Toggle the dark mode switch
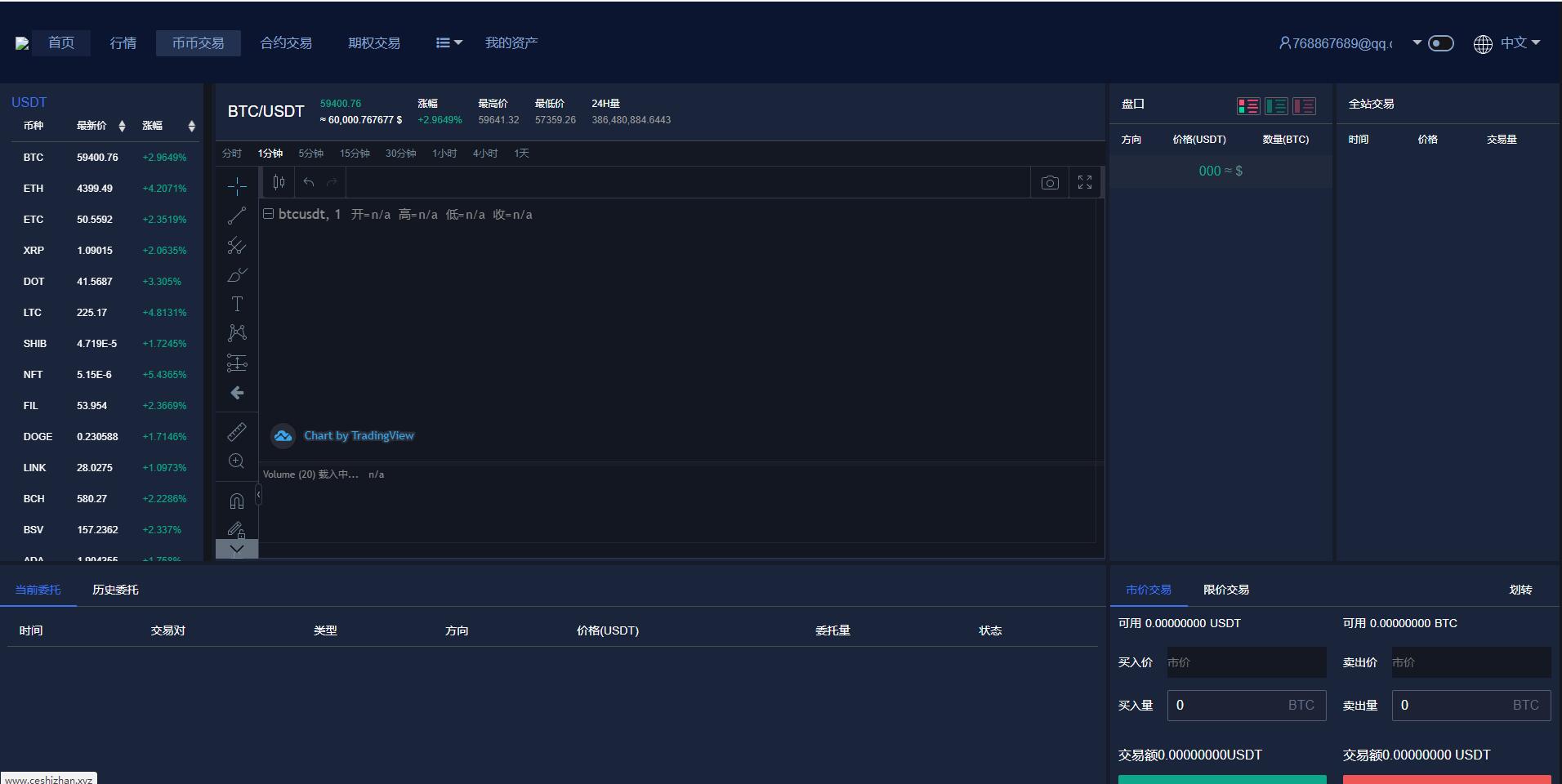1562x784 pixels. pos(1441,43)
